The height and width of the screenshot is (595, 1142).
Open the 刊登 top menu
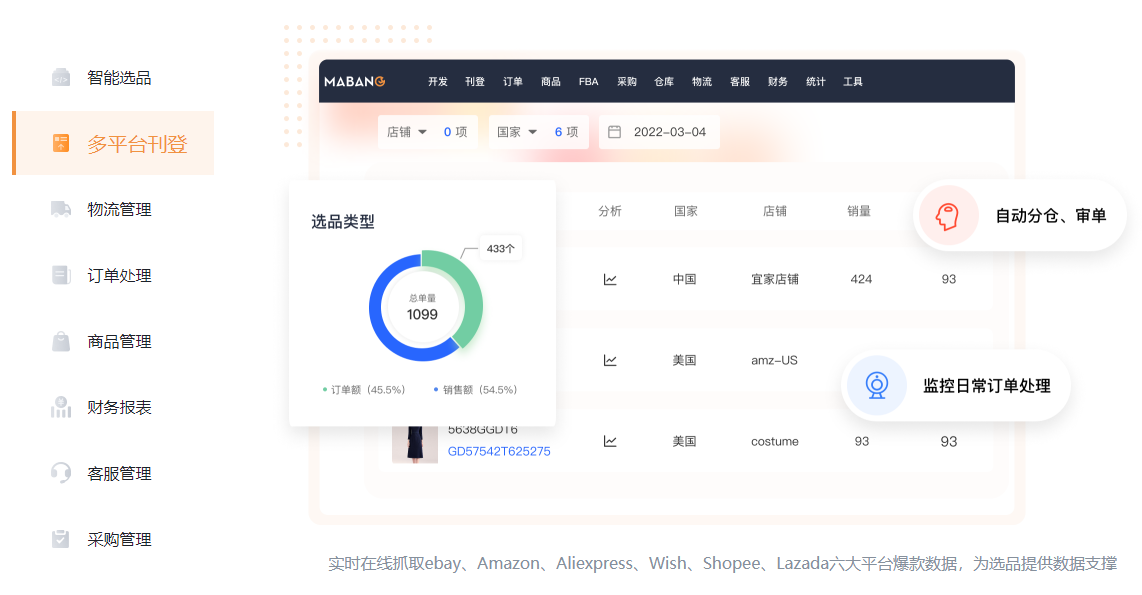475,82
